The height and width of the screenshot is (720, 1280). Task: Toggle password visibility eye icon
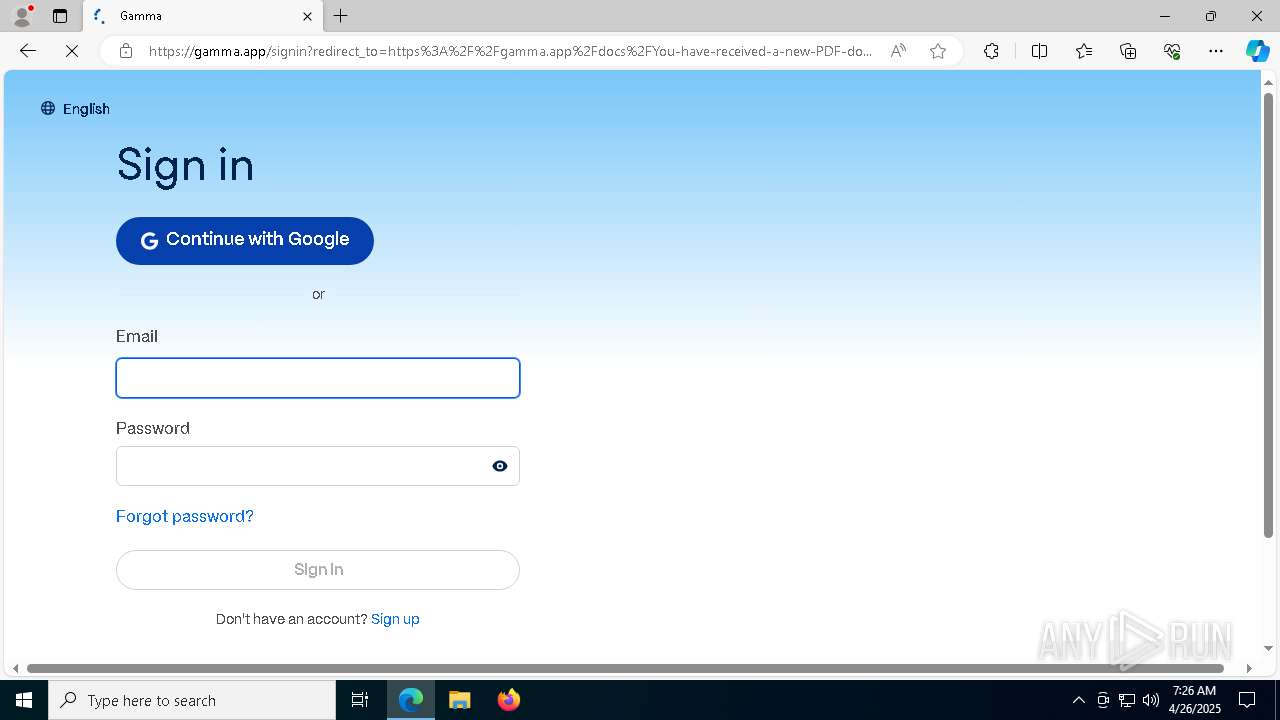[500, 466]
